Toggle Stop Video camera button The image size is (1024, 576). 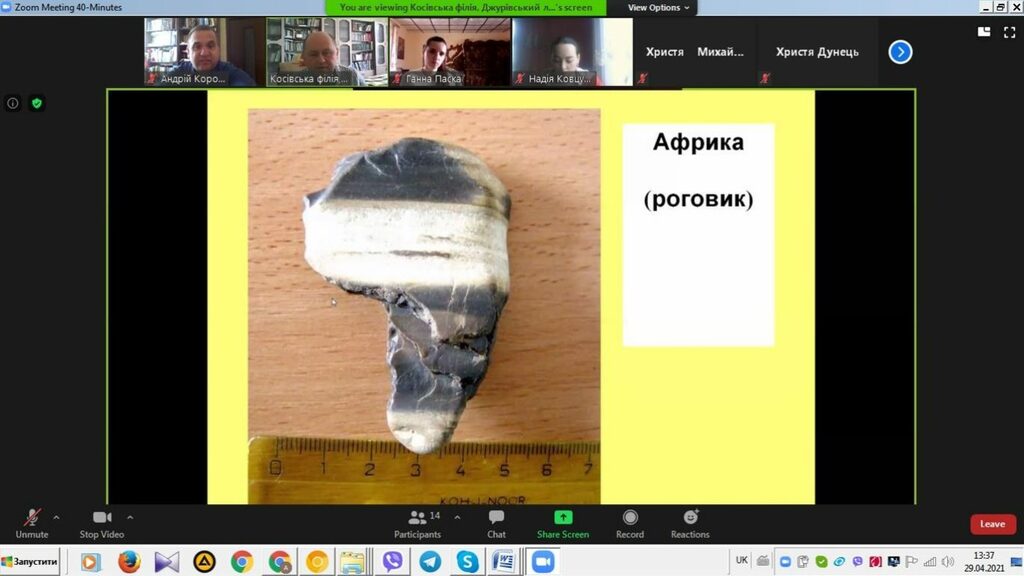(101, 518)
